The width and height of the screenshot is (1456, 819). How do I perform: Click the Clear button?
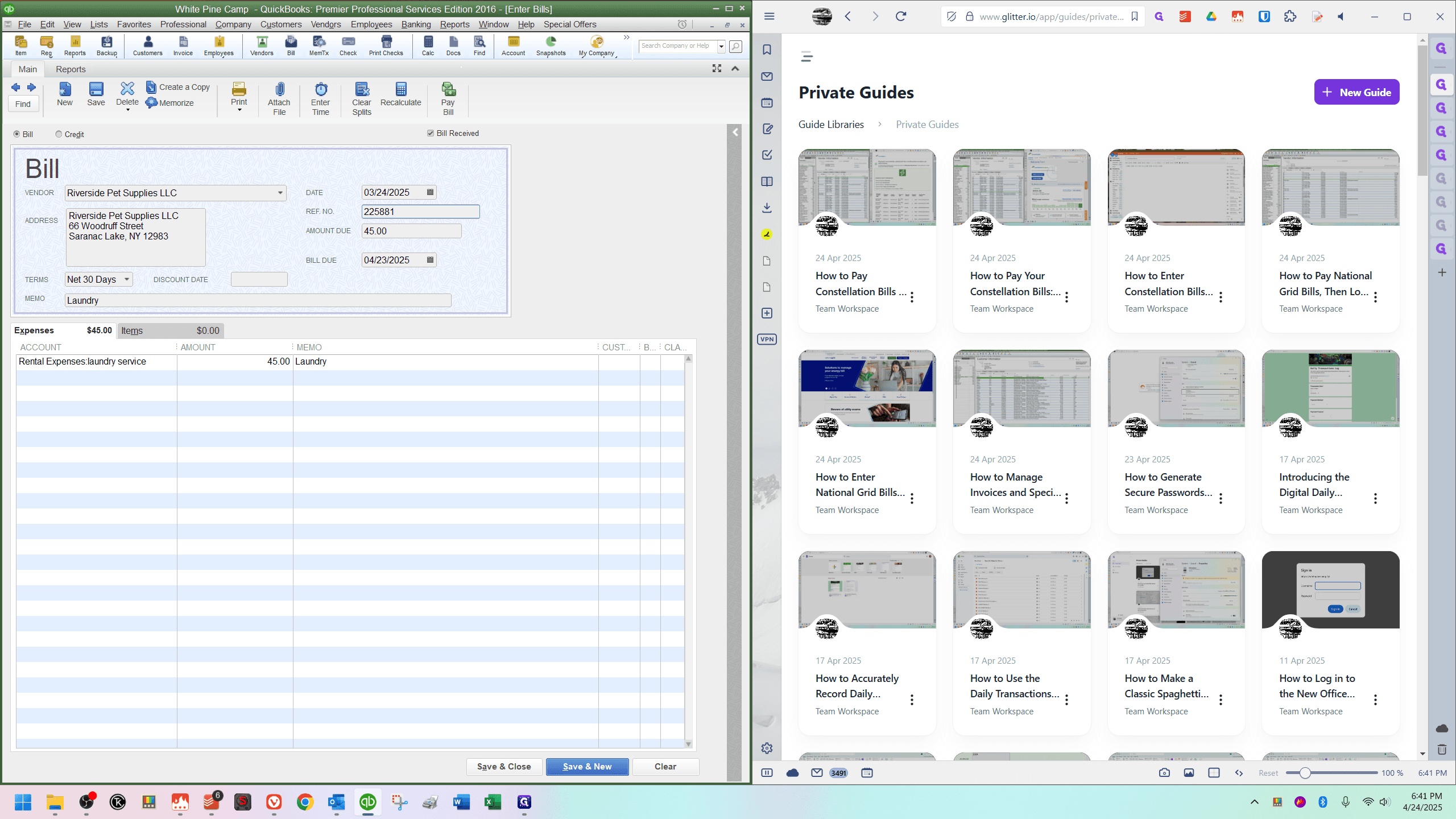click(665, 767)
